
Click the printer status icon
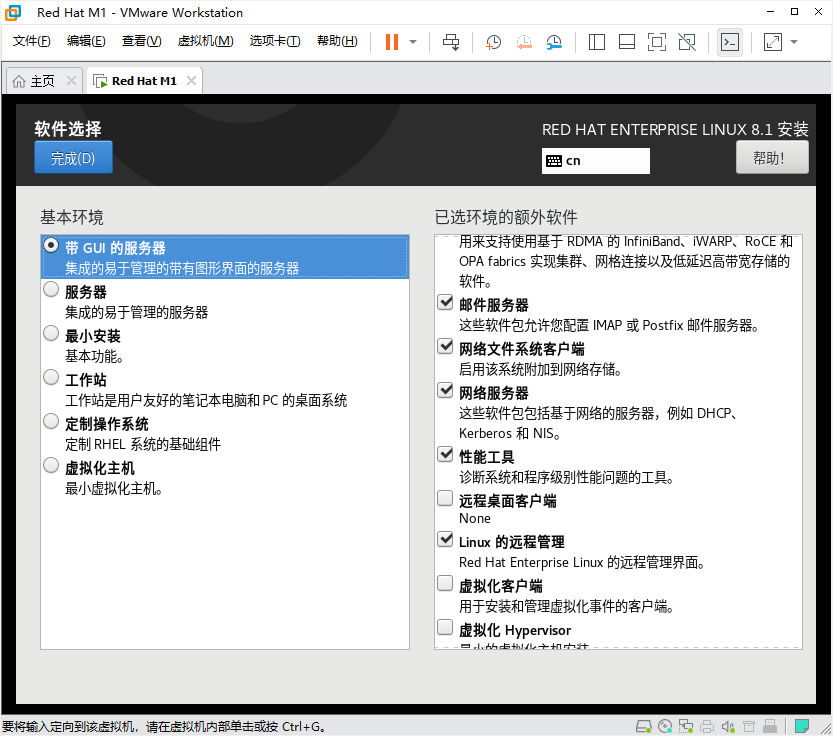tap(707, 726)
